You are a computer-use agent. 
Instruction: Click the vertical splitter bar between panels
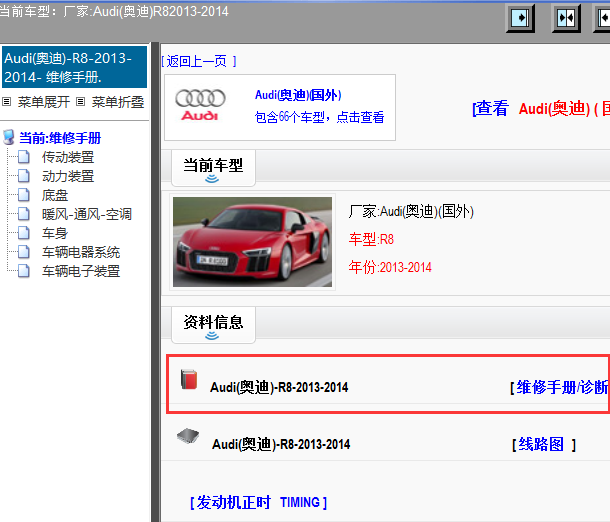[x=155, y=282]
